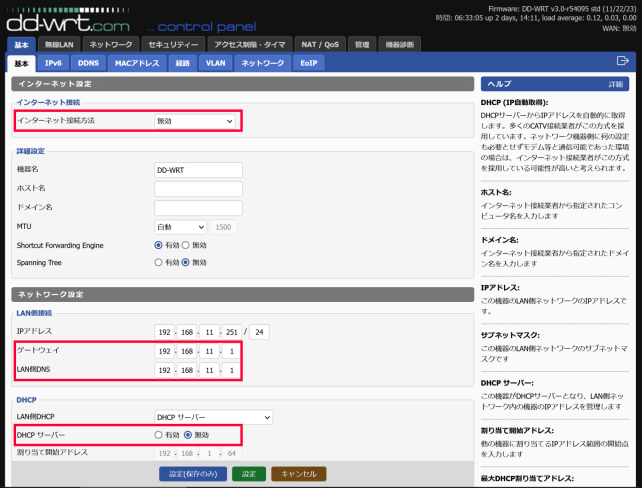The width and height of the screenshot is (642, 488).
Task: Click 割り当て開始アドレス last octet 64 field
Action: (x=232, y=453)
